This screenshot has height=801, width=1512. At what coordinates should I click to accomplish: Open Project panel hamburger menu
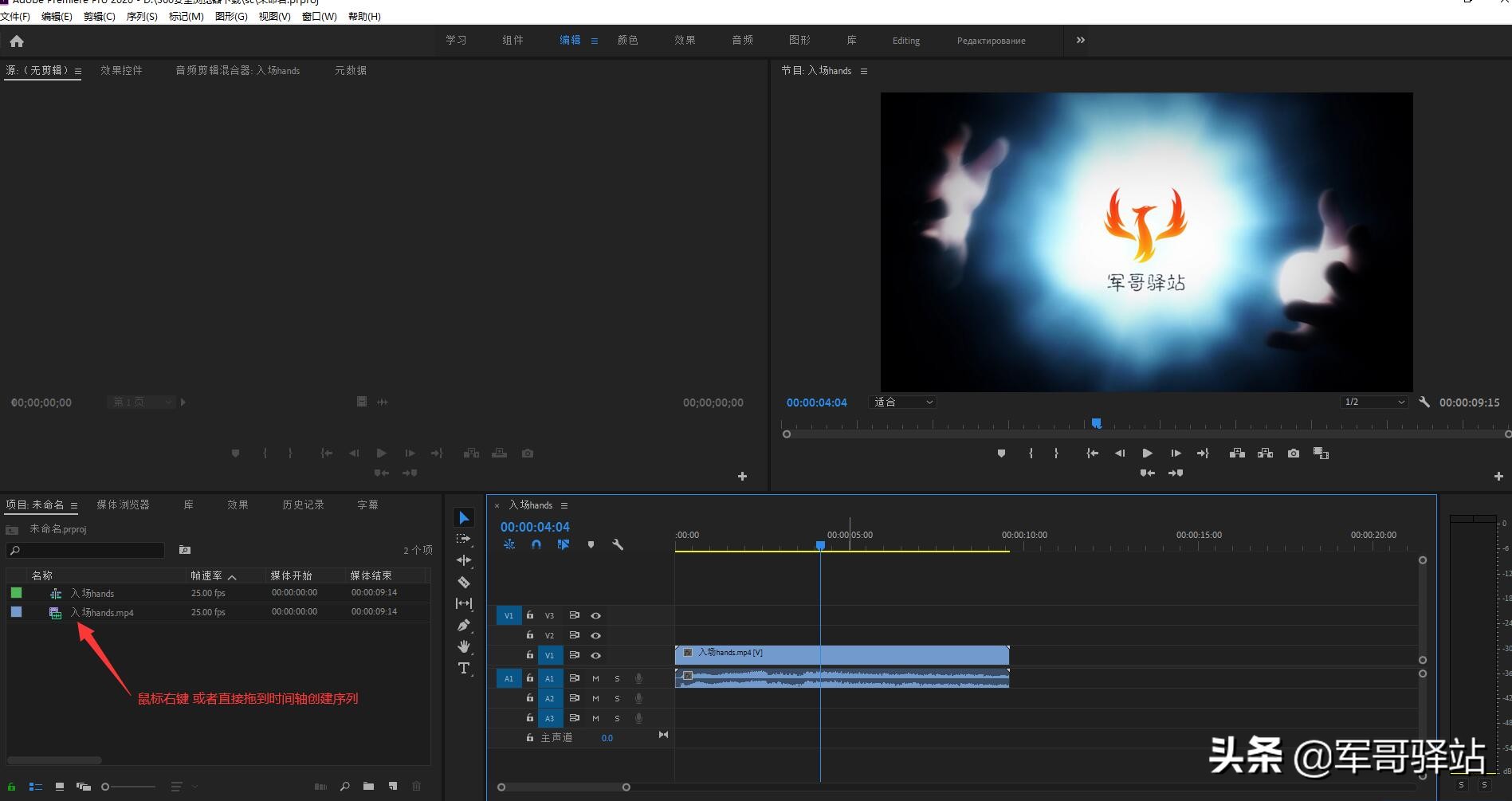tap(74, 505)
